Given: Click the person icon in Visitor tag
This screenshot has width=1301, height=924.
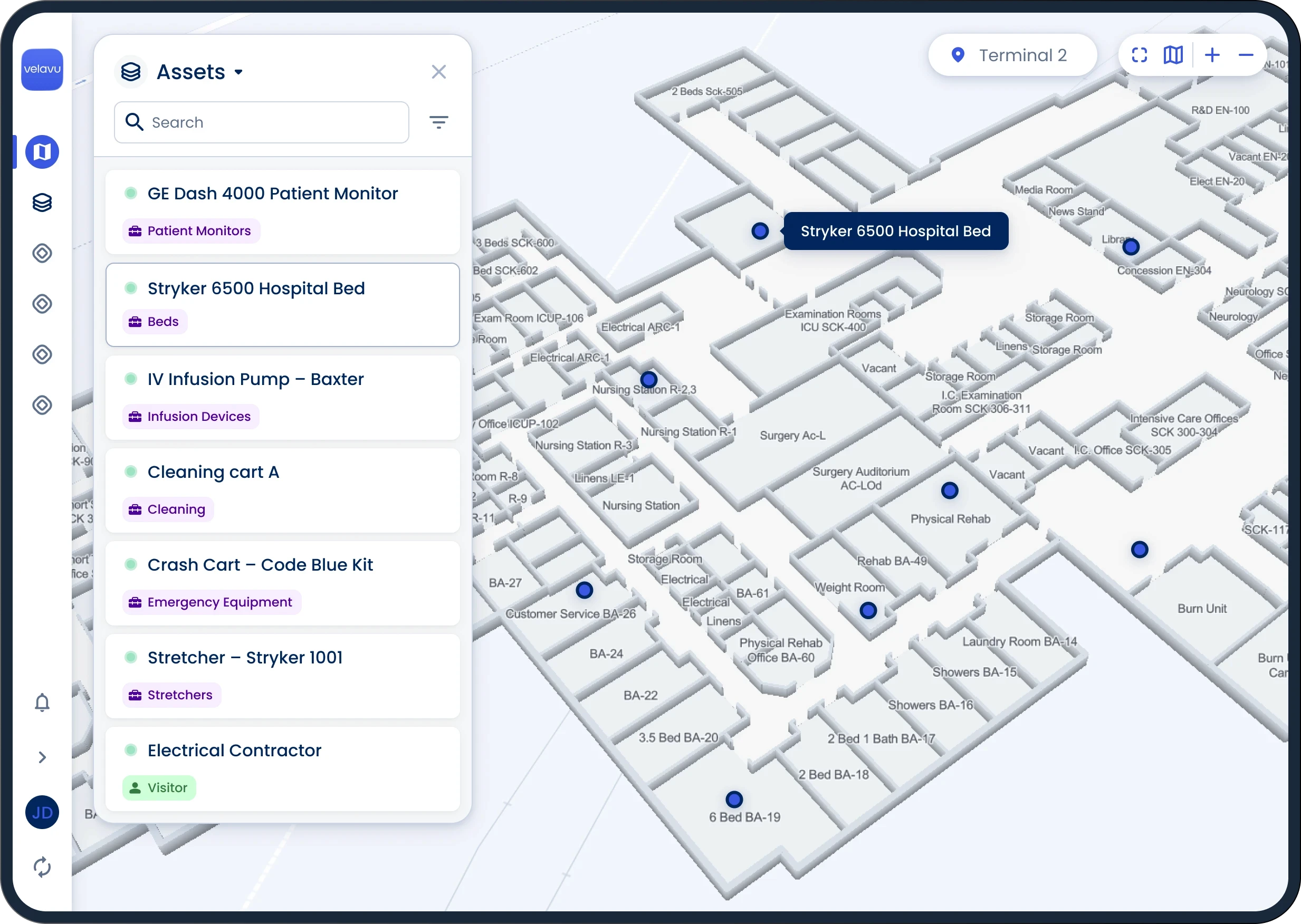Looking at the screenshot, I should [135, 788].
